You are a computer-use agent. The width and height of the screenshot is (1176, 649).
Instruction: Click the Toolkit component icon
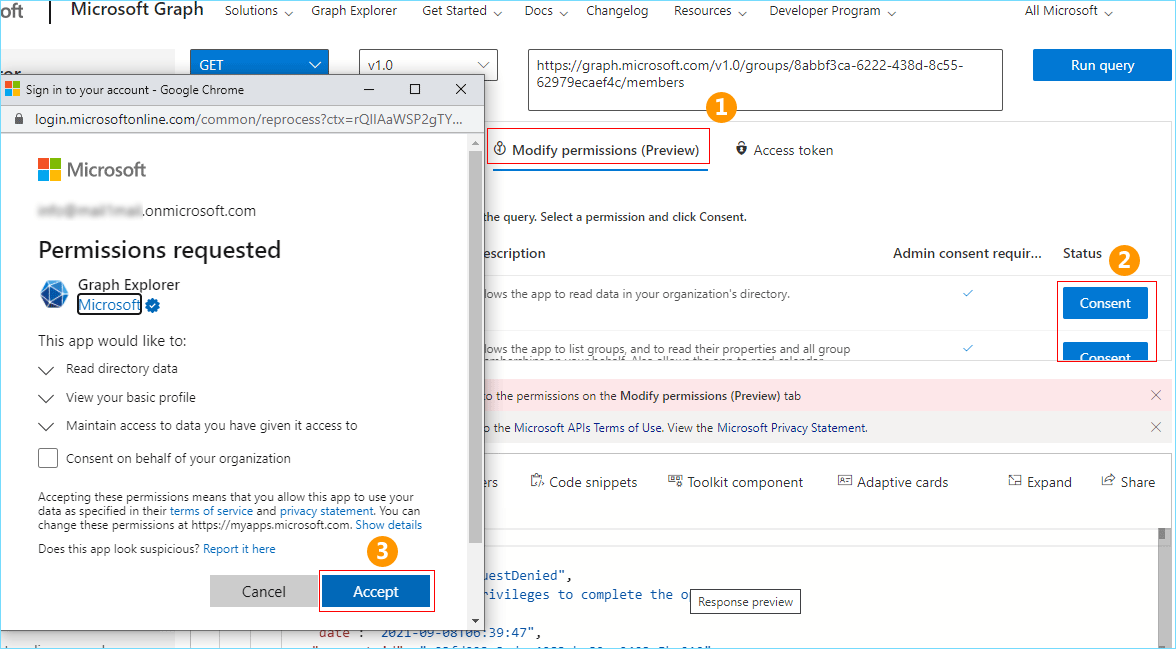coord(675,481)
